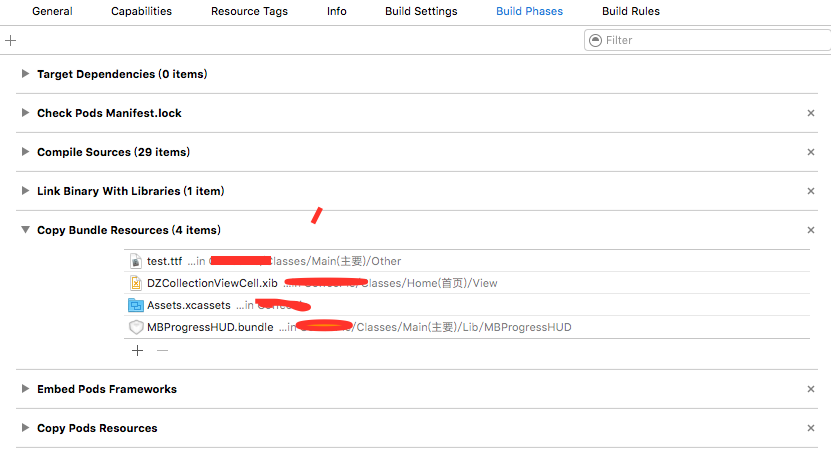Screen dimensions: 831x455
Task: Expand the Embed Pods Frameworks section
Action: (x=25, y=389)
